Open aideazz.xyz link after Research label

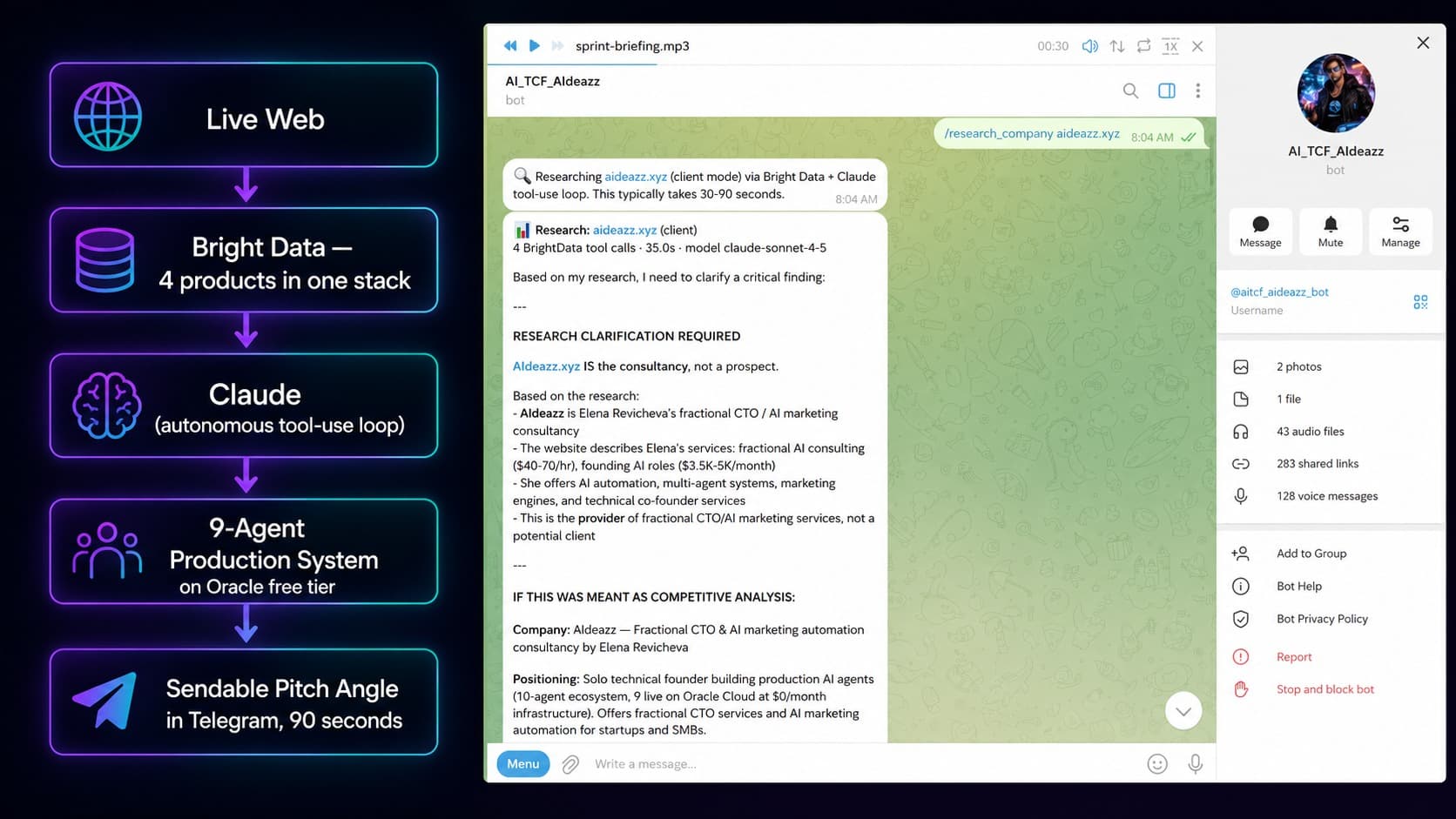624,230
